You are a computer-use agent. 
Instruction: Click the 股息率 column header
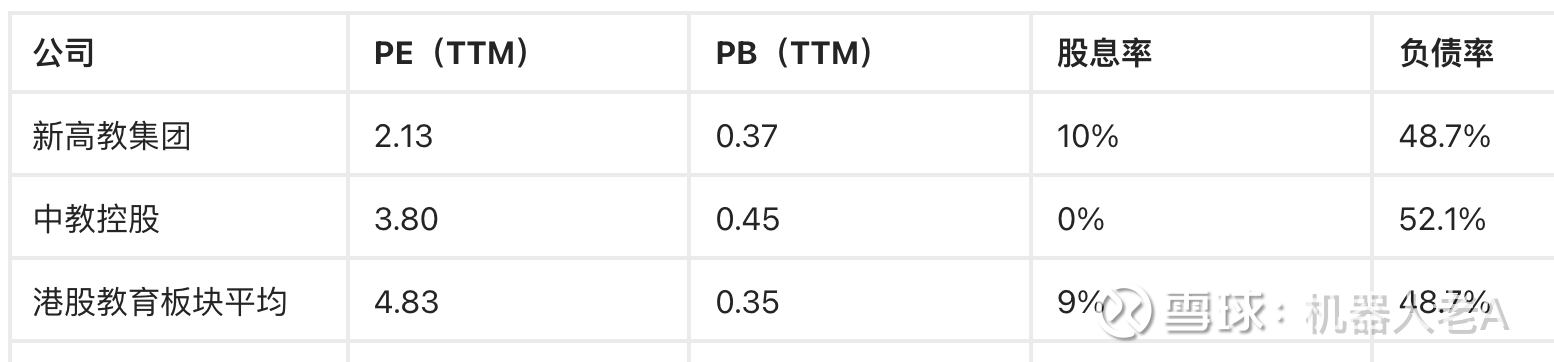pos(1105,53)
